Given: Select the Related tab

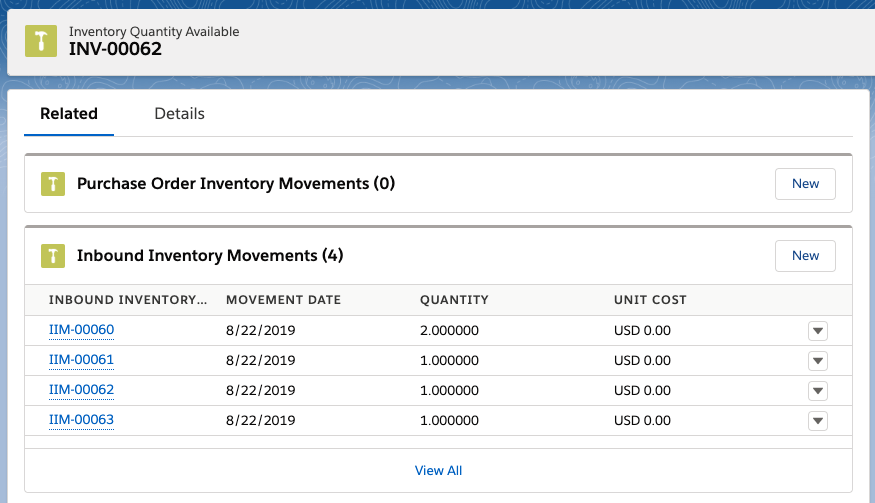Looking at the screenshot, I should coord(69,113).
